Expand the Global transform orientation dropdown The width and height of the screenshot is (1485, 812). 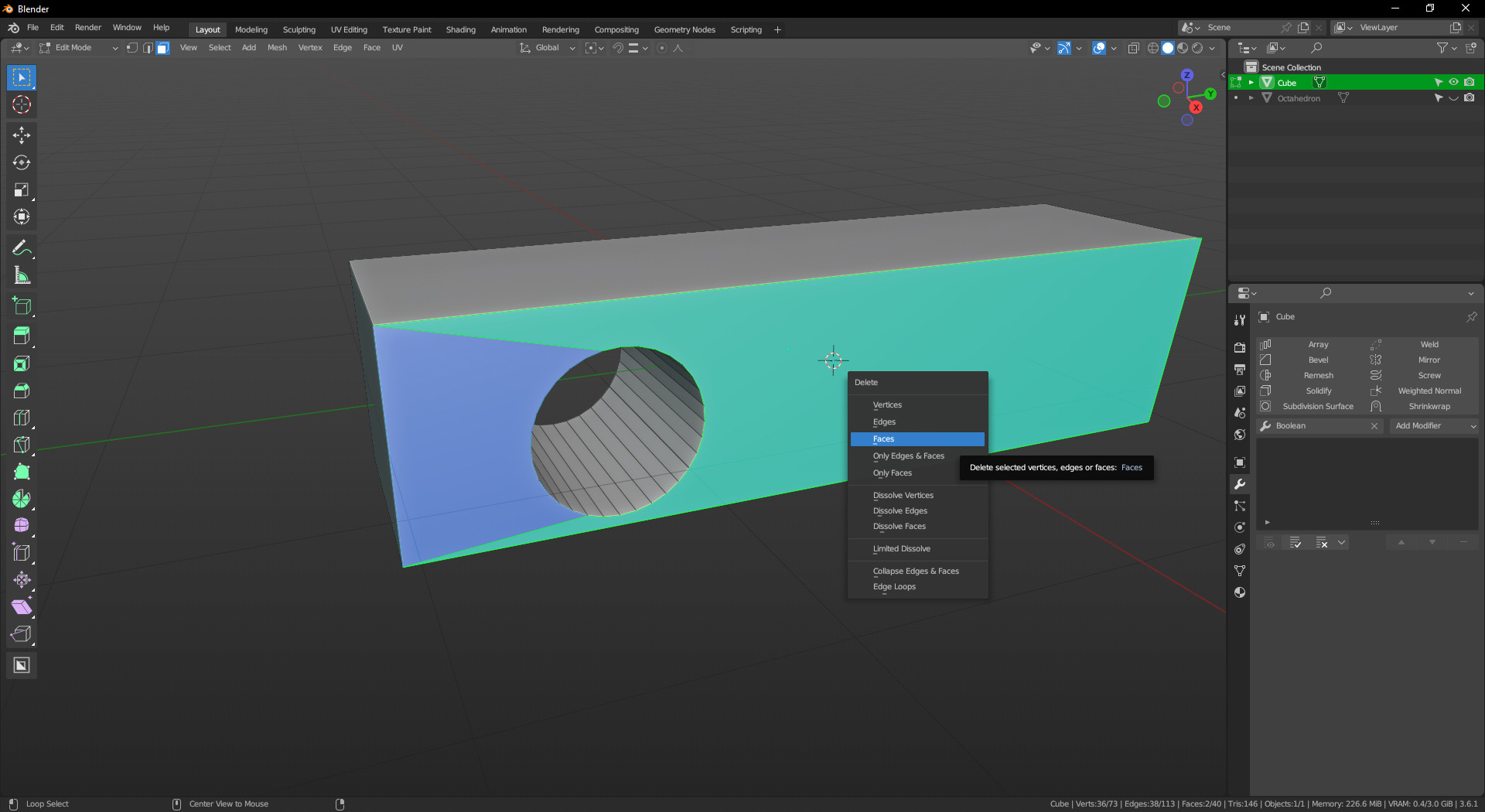tap(548, 48)
